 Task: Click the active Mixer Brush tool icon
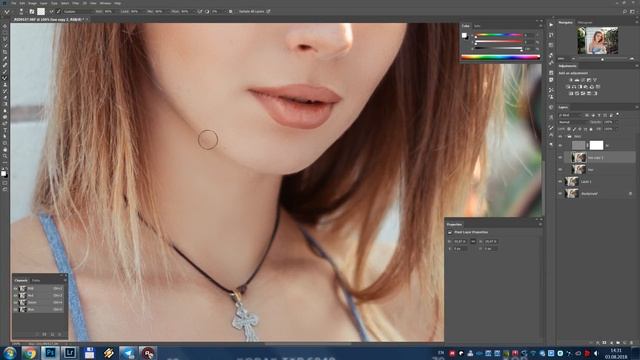5,78
